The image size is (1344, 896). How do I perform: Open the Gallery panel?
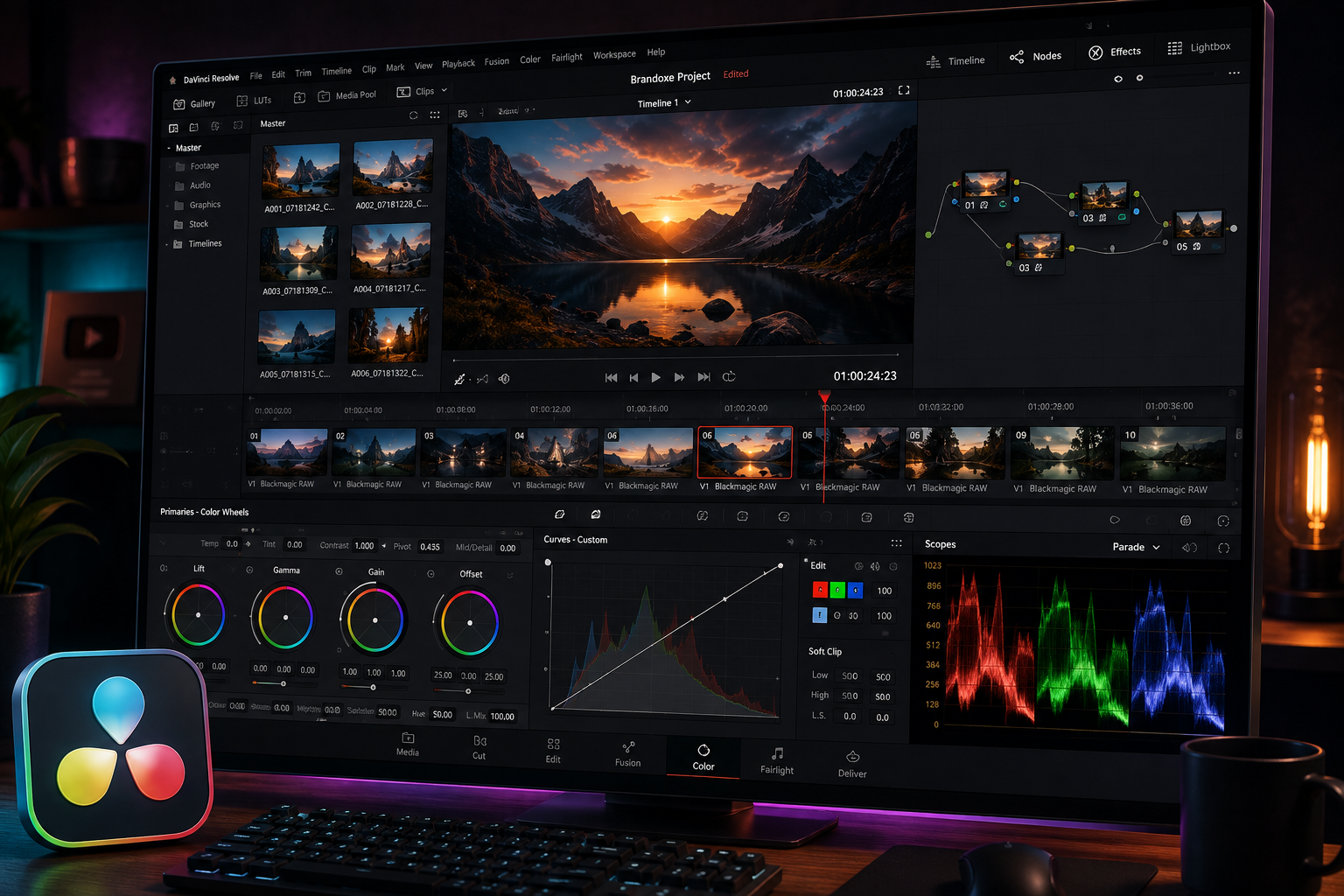[194, 103]
